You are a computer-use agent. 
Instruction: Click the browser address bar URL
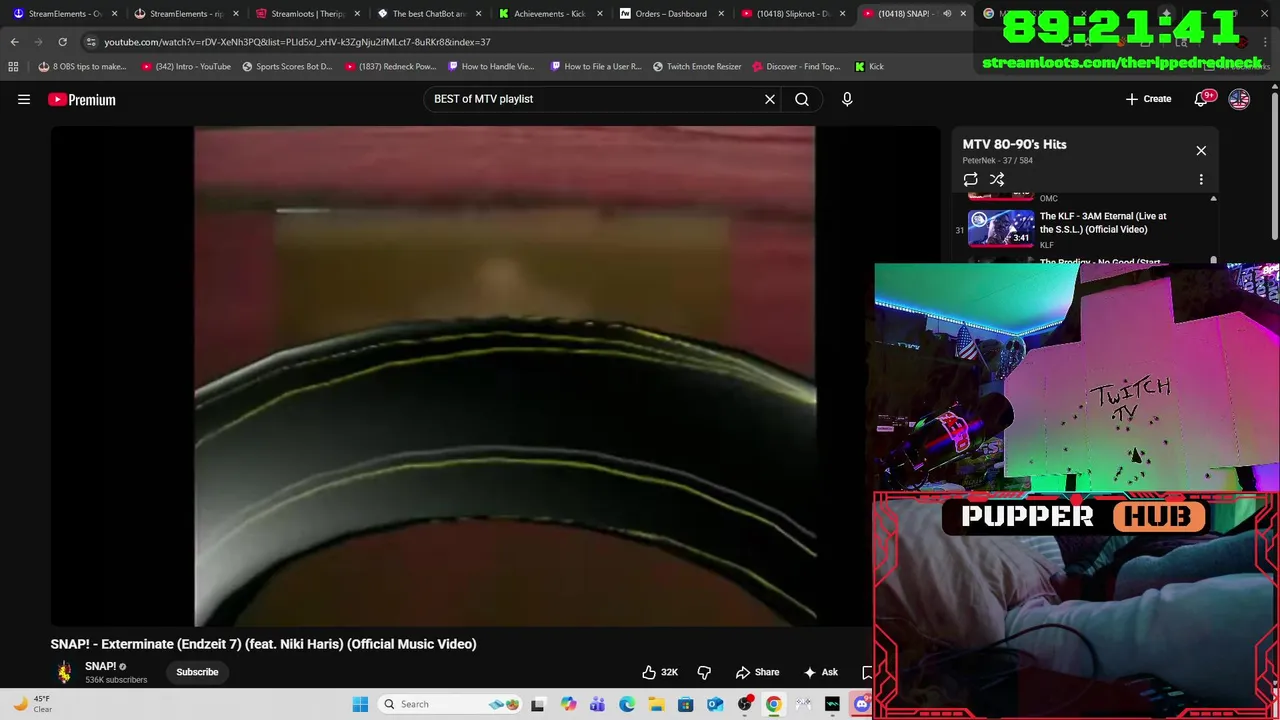(297, 42)
